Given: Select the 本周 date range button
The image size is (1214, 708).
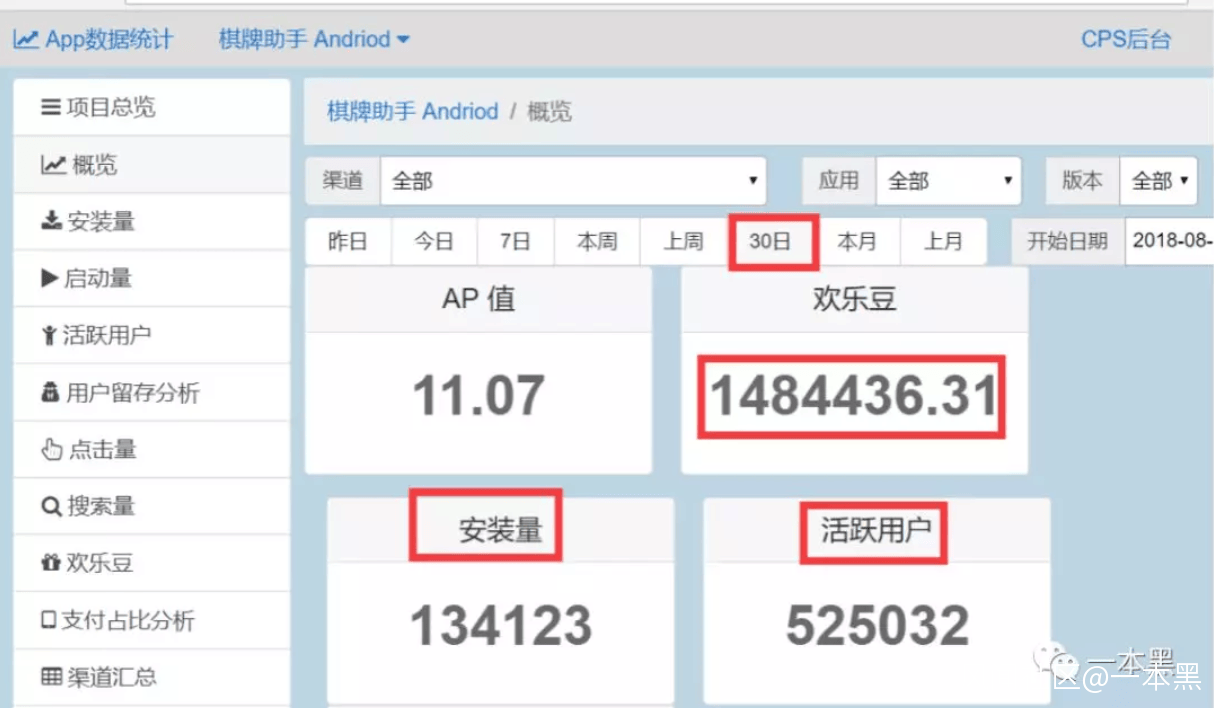Looking at the screenshot, I should click(x=597, y=242).
